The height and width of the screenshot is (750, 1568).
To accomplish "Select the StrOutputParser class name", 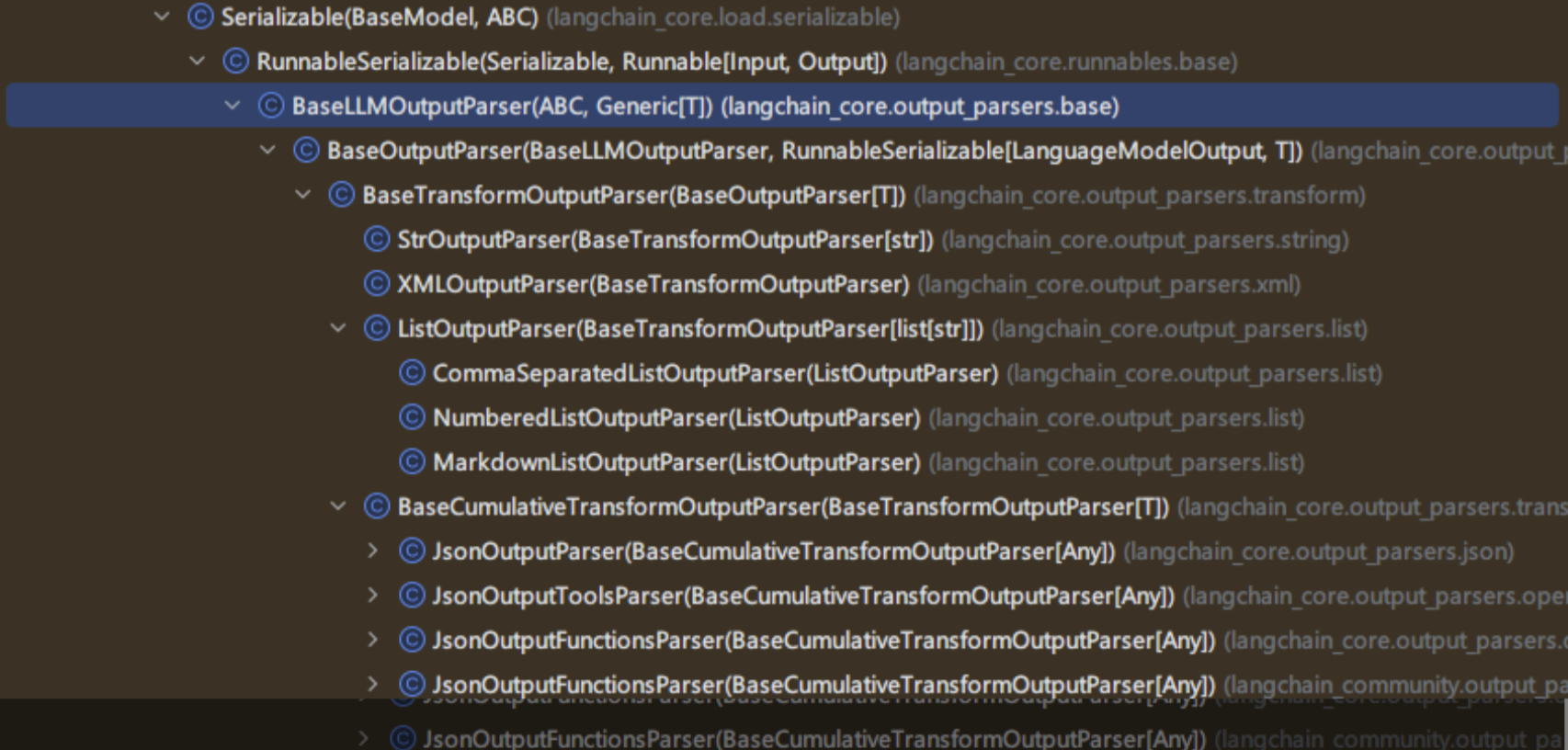I will pos(665,239).
